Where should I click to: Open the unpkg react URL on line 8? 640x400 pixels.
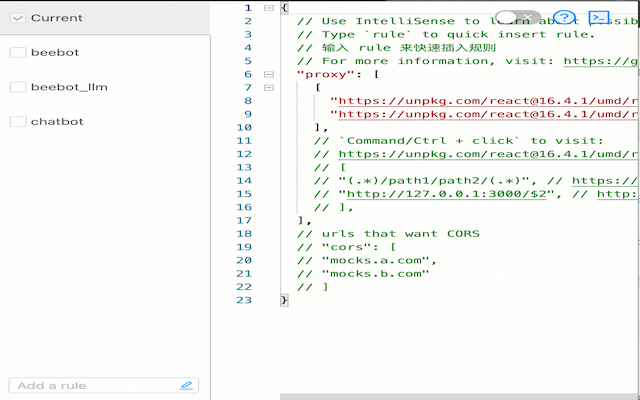489,101
